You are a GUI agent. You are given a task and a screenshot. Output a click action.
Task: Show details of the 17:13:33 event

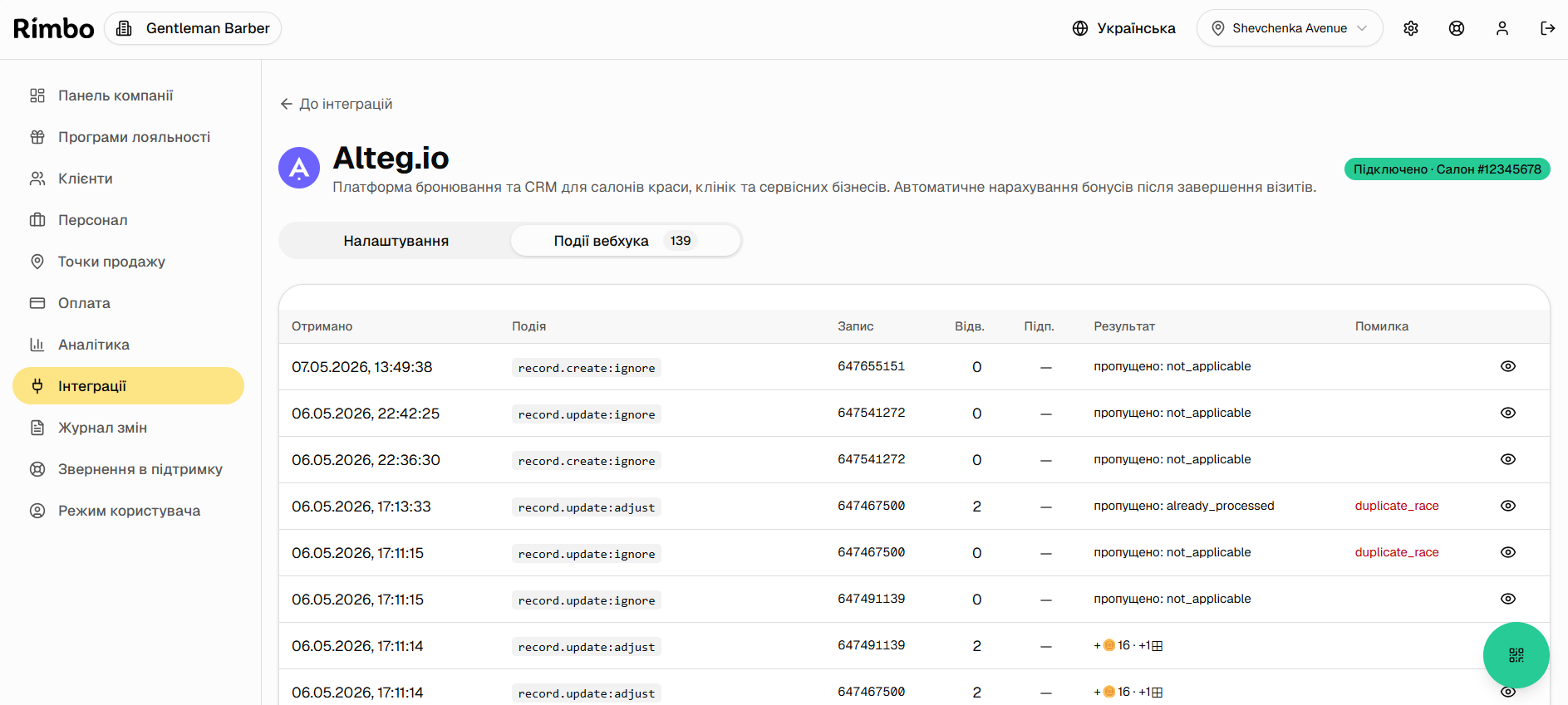click(x=1508, y=506)
